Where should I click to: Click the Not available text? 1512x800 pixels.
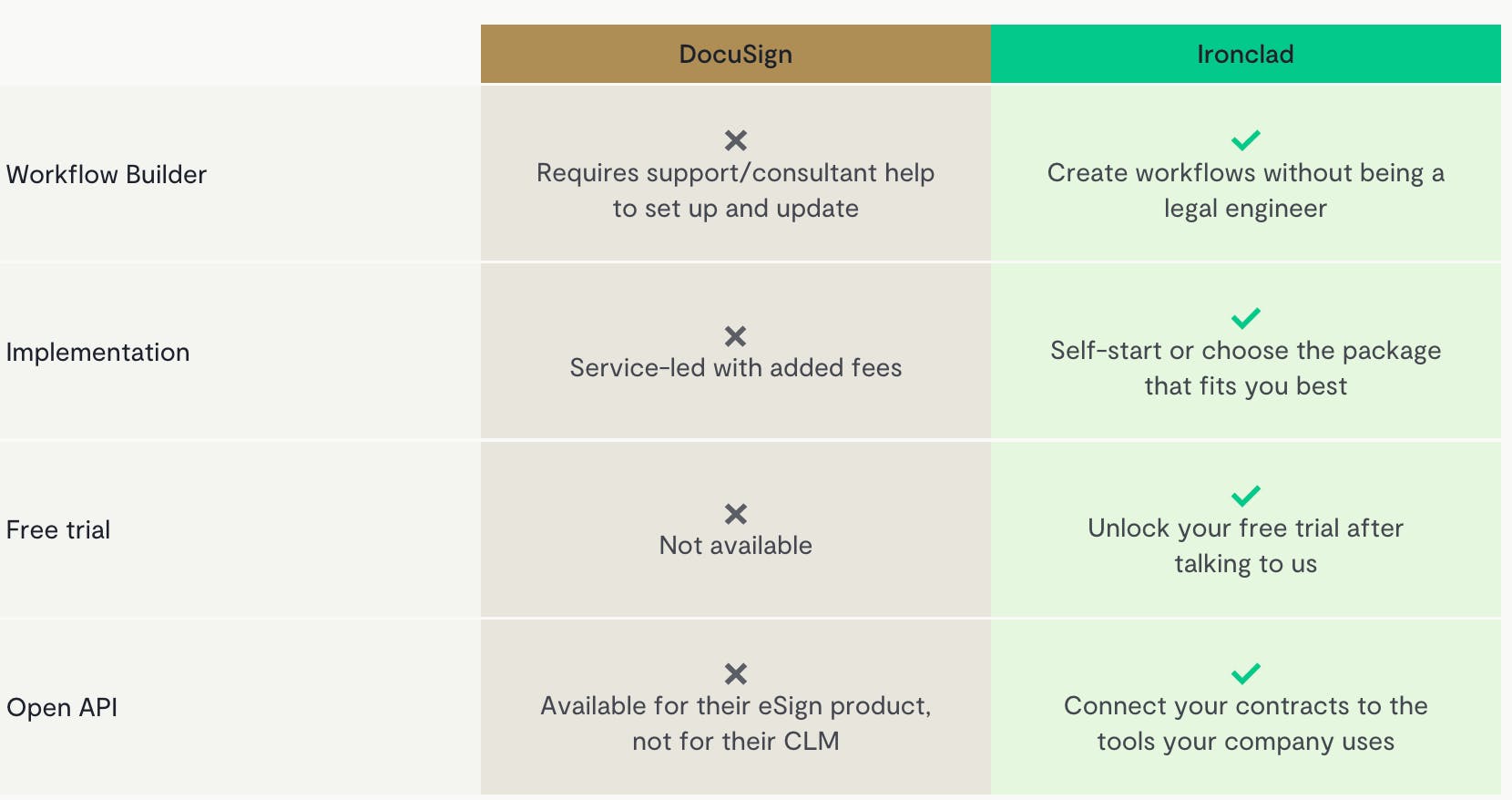736,545
